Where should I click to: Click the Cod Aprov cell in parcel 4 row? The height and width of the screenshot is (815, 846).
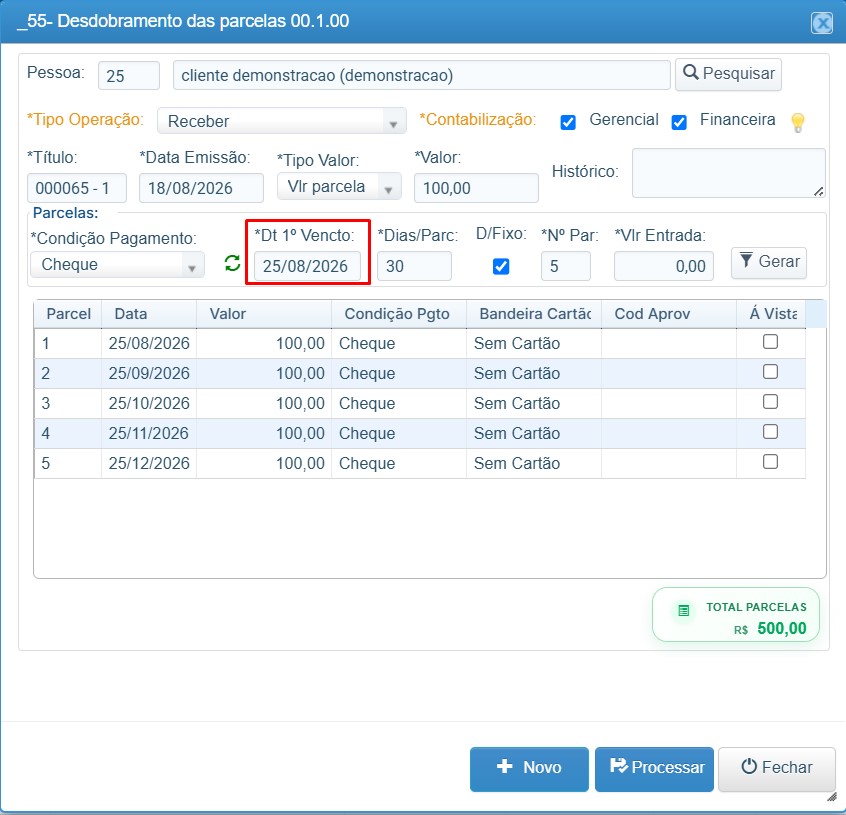[x=668, y=434]
